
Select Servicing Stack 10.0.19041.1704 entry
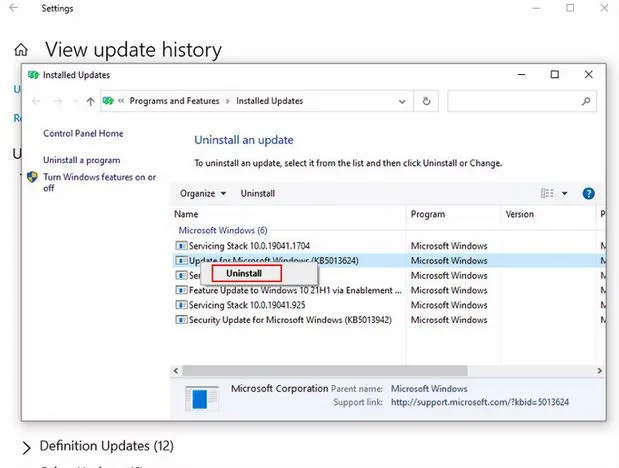tap(249, 246)
